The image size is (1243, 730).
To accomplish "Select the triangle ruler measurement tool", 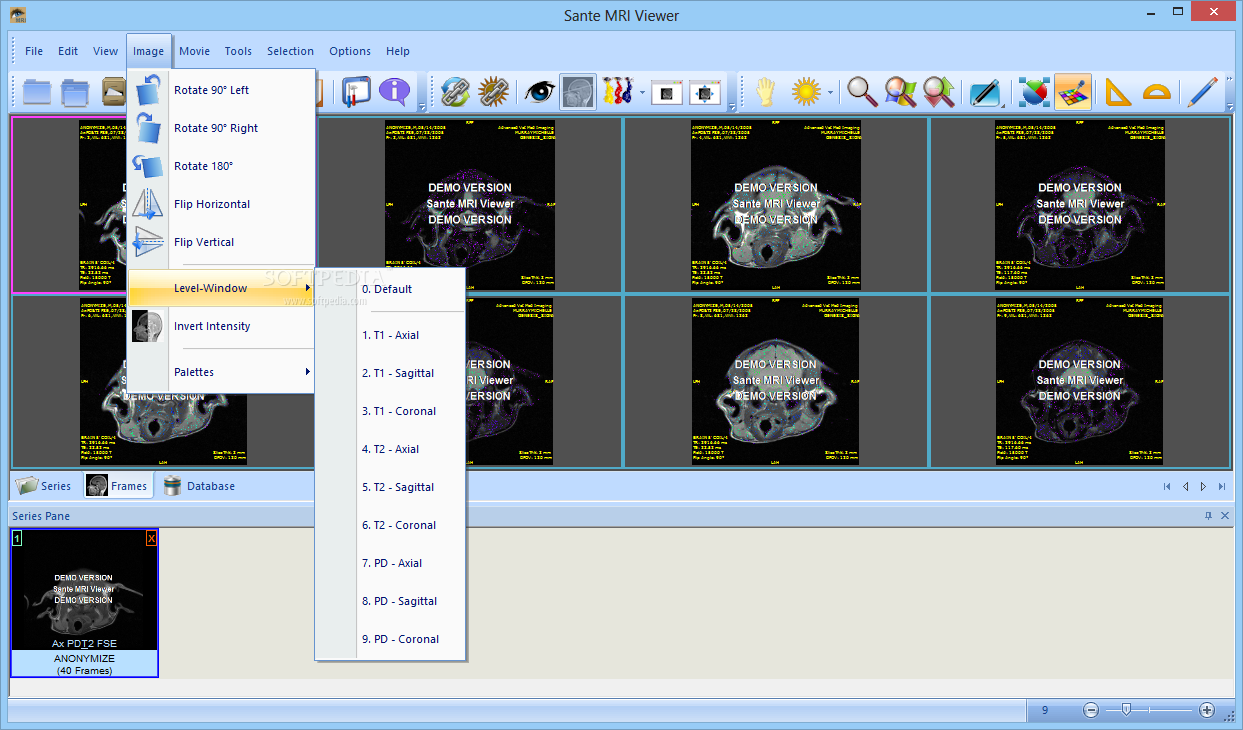I will click(1117, 92).
